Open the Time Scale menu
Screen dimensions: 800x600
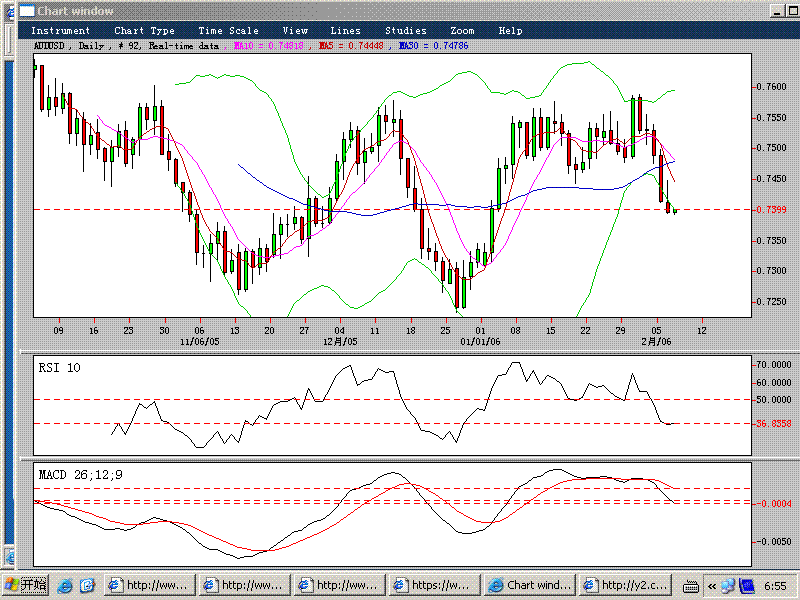228,31
